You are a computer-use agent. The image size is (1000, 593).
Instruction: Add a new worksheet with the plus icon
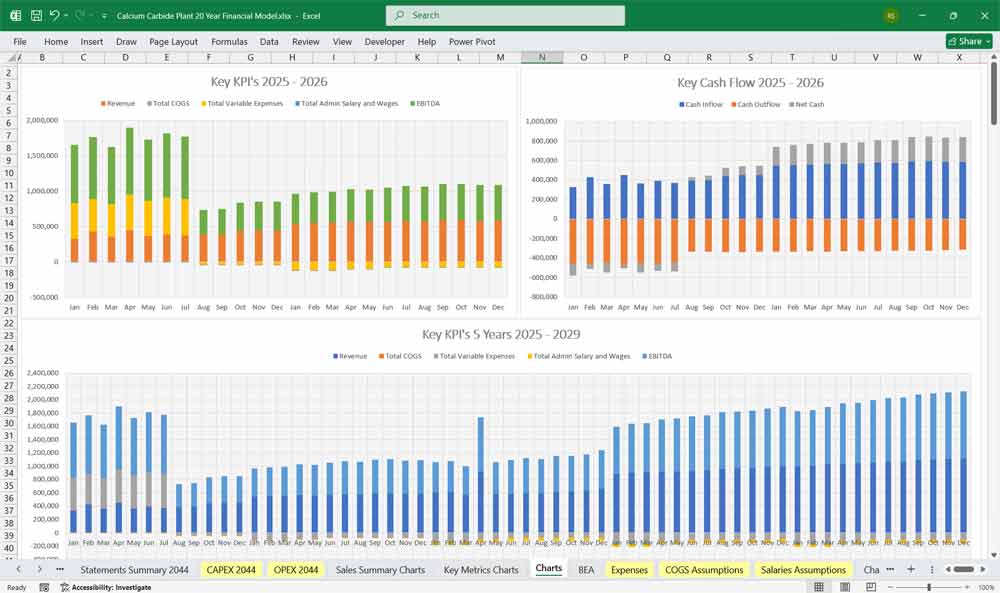(x=911, y=568)
